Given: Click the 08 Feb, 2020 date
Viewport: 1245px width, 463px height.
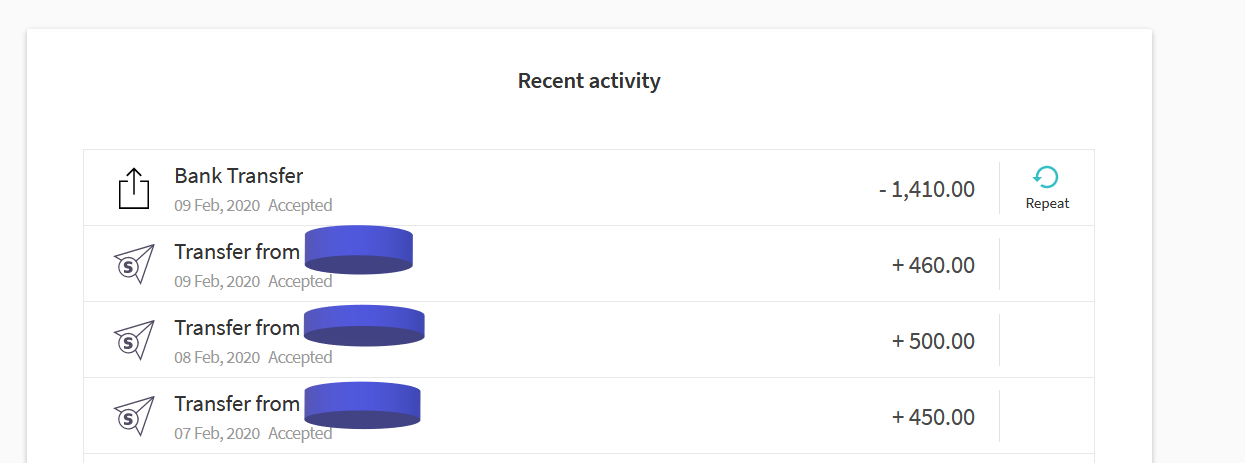Looking at the screenshot, I should pyautogui.click(x=217, y=357).
